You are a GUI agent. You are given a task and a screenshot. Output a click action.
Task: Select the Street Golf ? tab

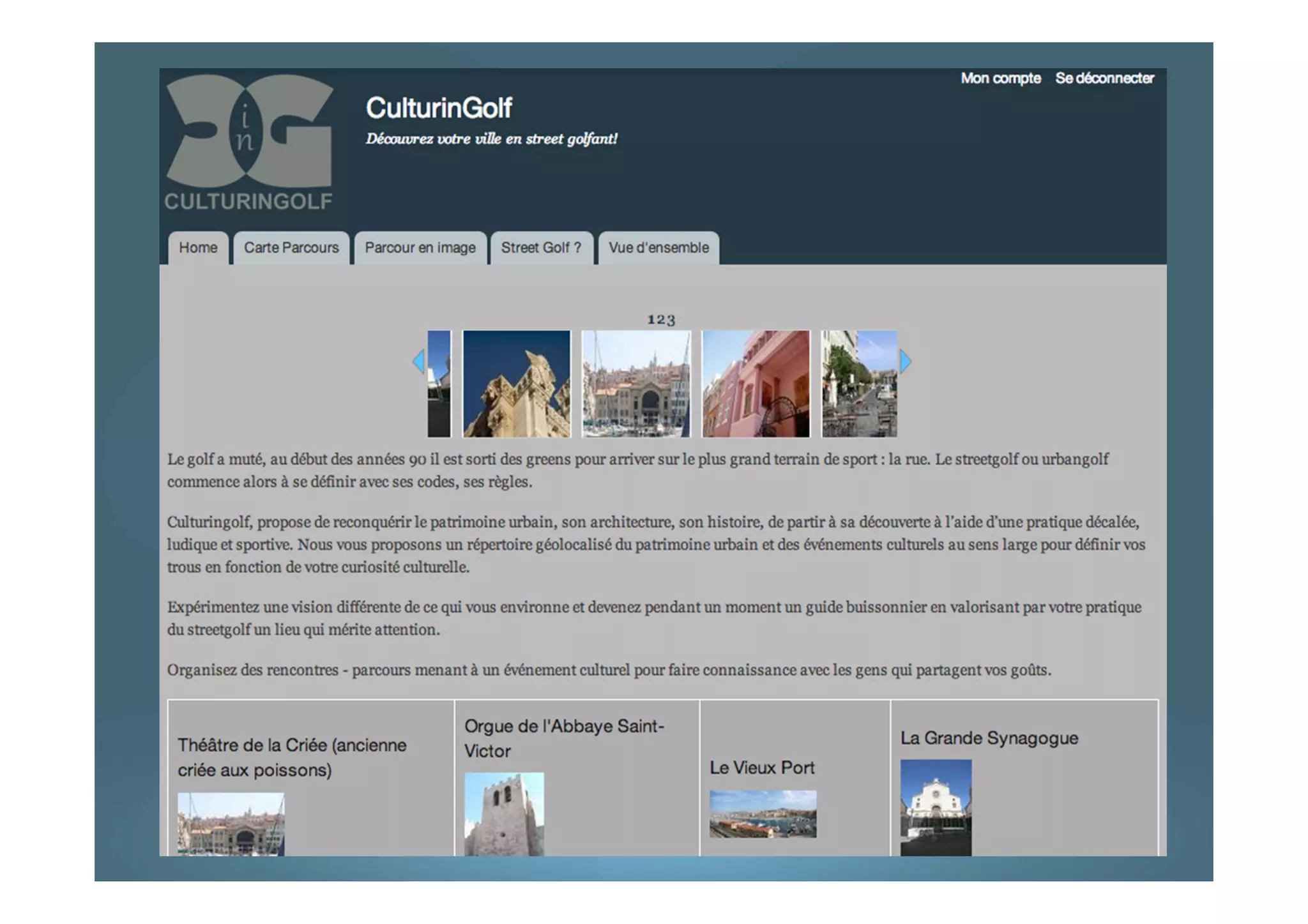pos(541,248)
